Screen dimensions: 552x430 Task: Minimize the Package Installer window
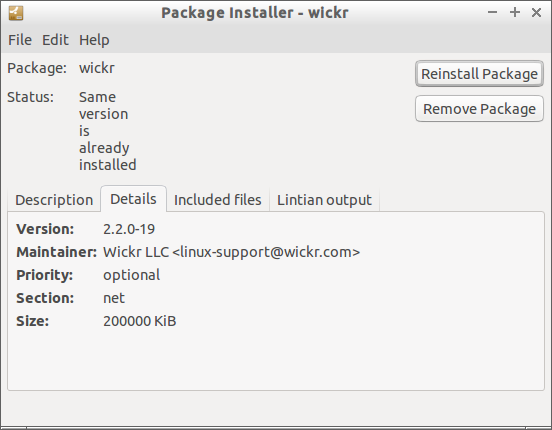(x=493, y=12)
